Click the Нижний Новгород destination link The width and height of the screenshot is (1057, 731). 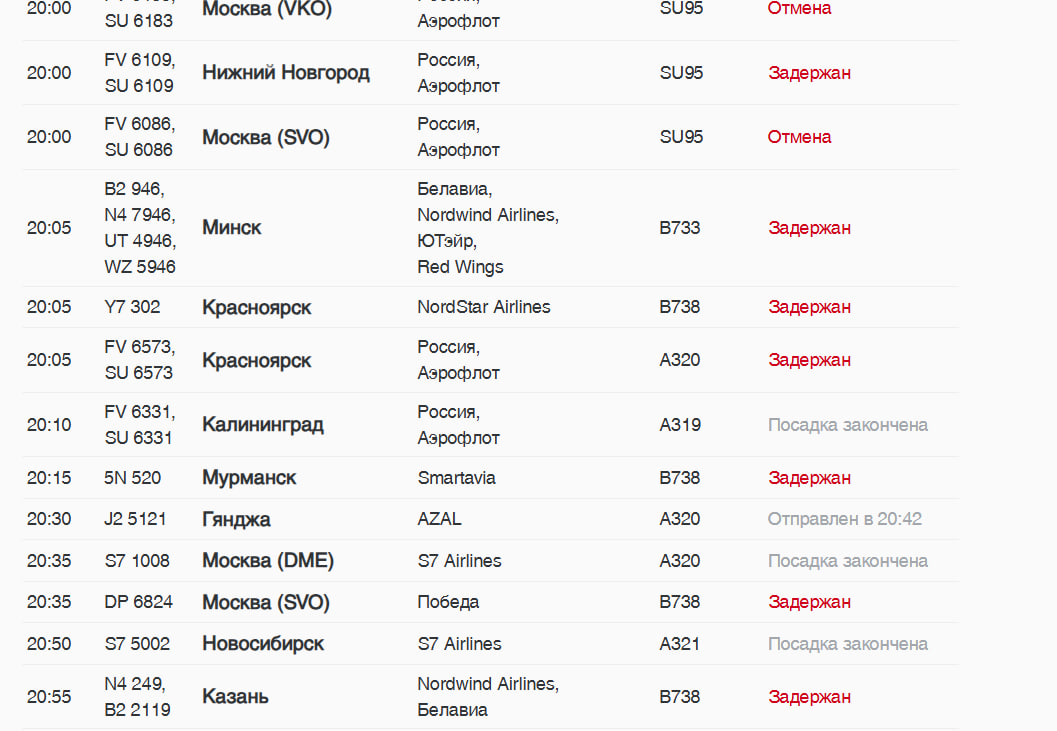pos(286,73)
